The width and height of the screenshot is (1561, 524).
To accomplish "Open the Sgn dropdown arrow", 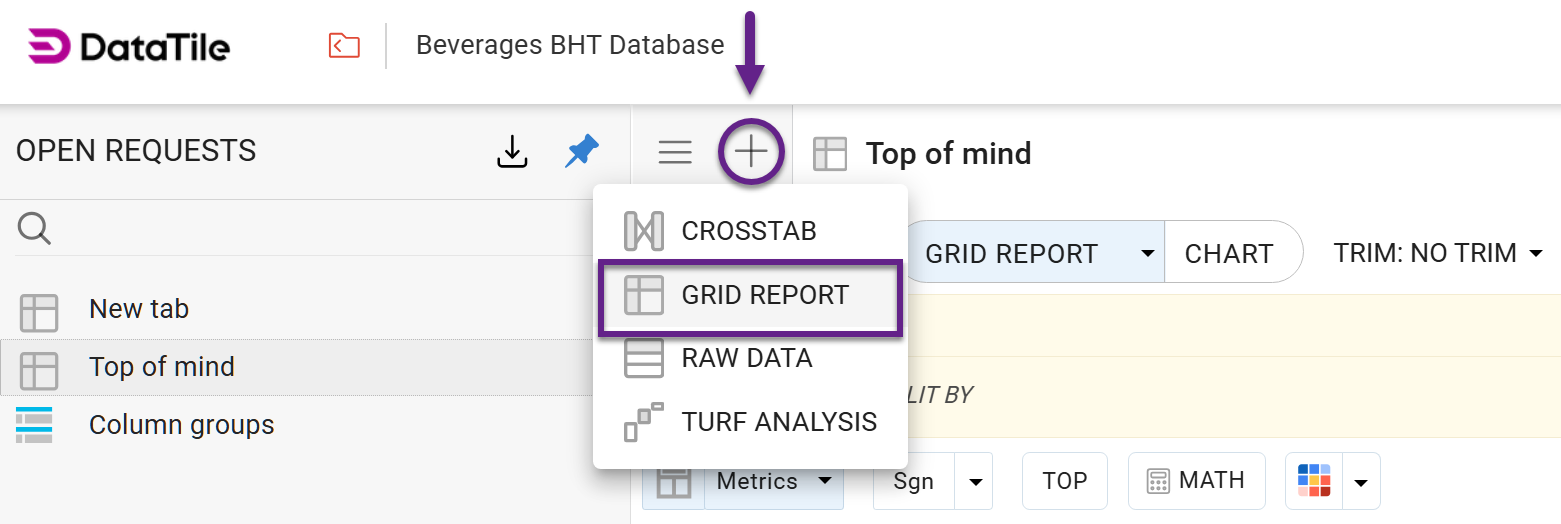I will 974,482.
